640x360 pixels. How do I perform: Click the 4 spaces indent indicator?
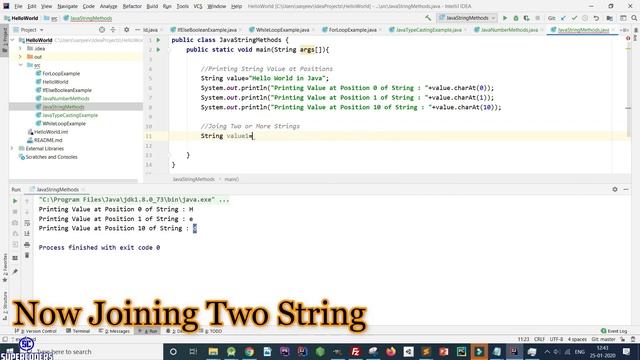[577, 339]
